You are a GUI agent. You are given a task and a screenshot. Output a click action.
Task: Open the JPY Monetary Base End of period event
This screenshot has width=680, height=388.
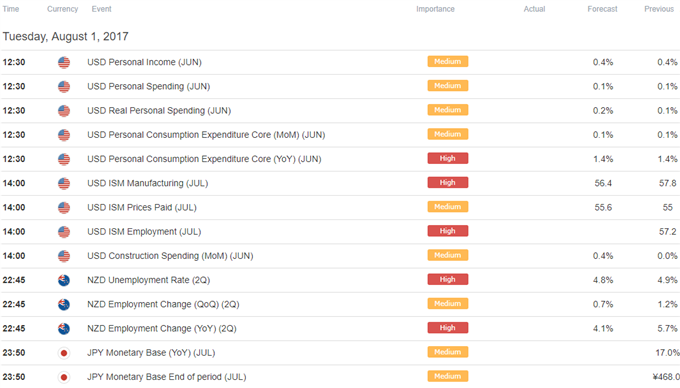(x=167, y=377)
